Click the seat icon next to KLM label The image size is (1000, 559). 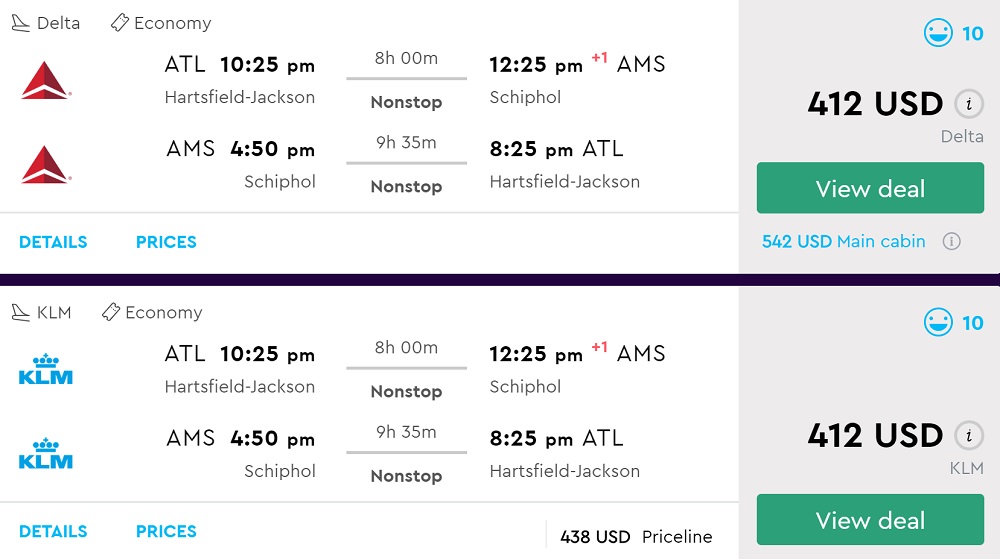tap(20, 313)
